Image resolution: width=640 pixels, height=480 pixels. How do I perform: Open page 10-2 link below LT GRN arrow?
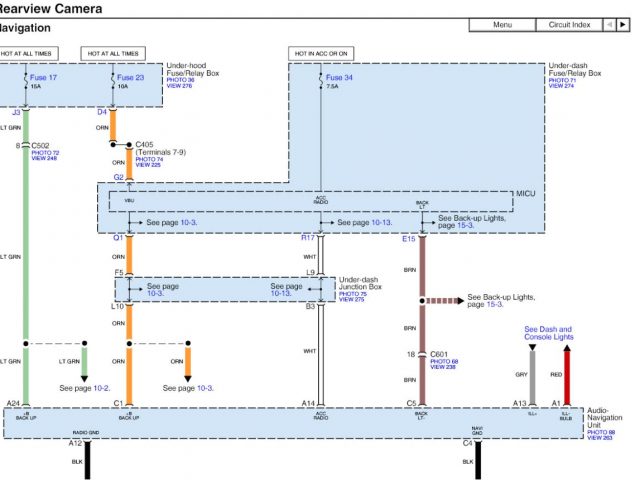pos(100,387)
